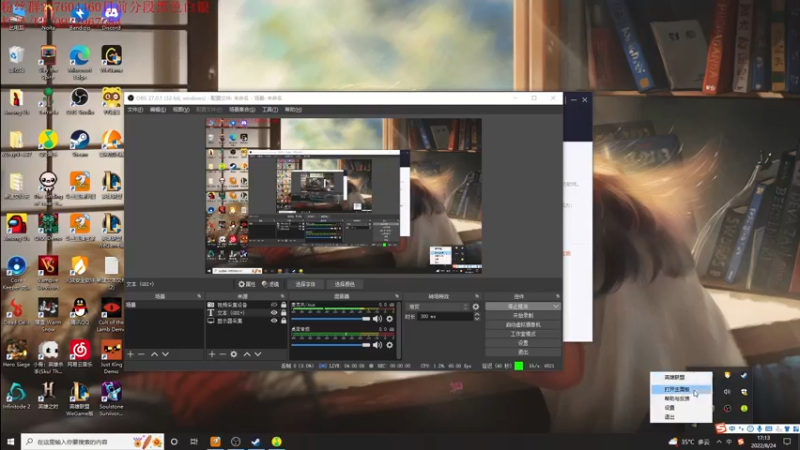Toggle visibility of 视频采集设备 source
Viewport: 800px width, 450px height.
[274, 305]
